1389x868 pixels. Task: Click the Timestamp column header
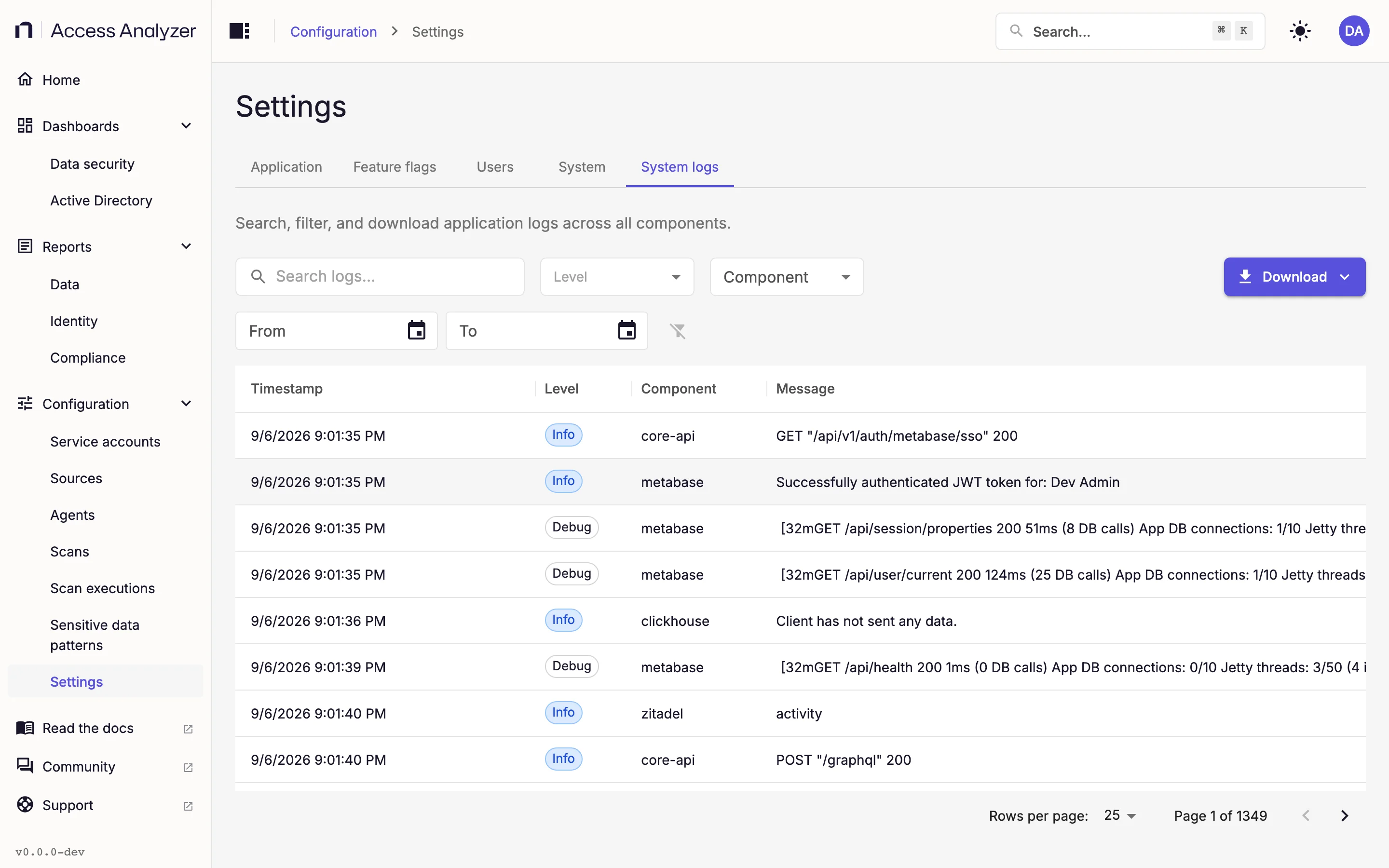click(x=286, y=389)
